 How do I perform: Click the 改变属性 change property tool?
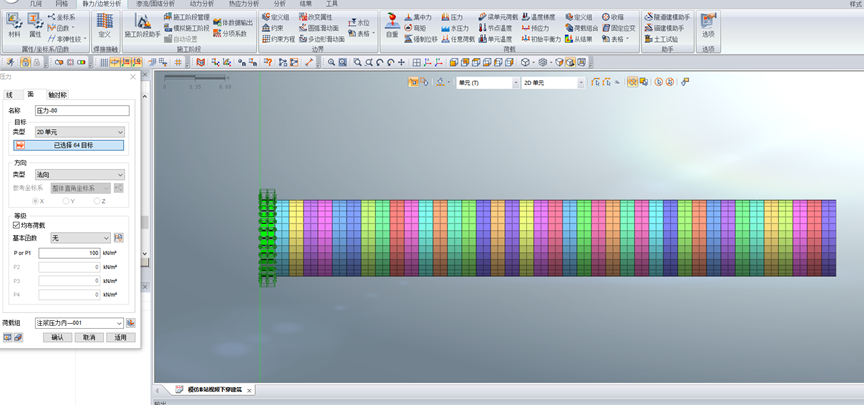coord(316,17)
